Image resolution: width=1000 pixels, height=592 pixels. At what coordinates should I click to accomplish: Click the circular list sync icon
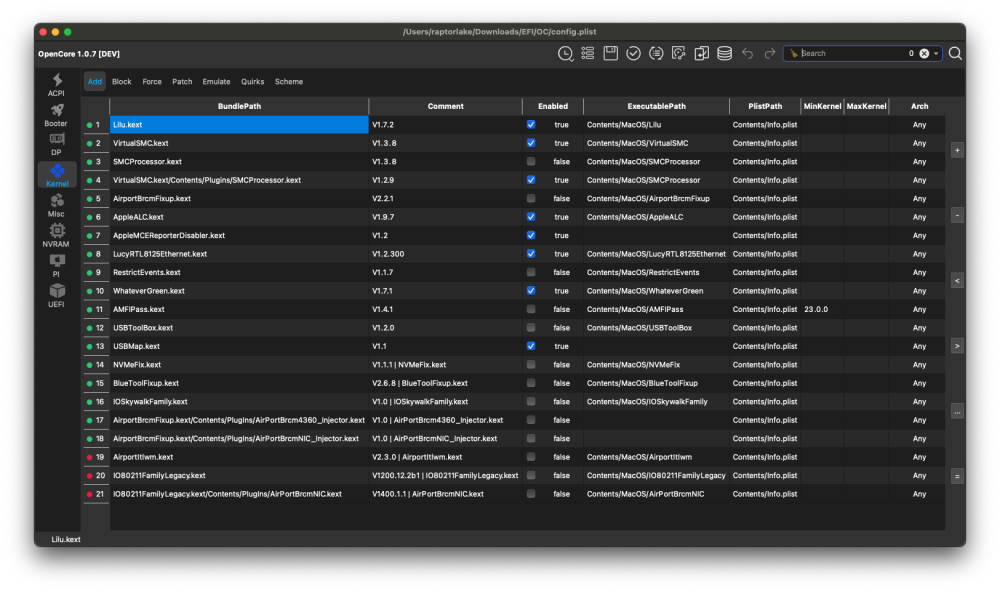(x=656, y=54)
